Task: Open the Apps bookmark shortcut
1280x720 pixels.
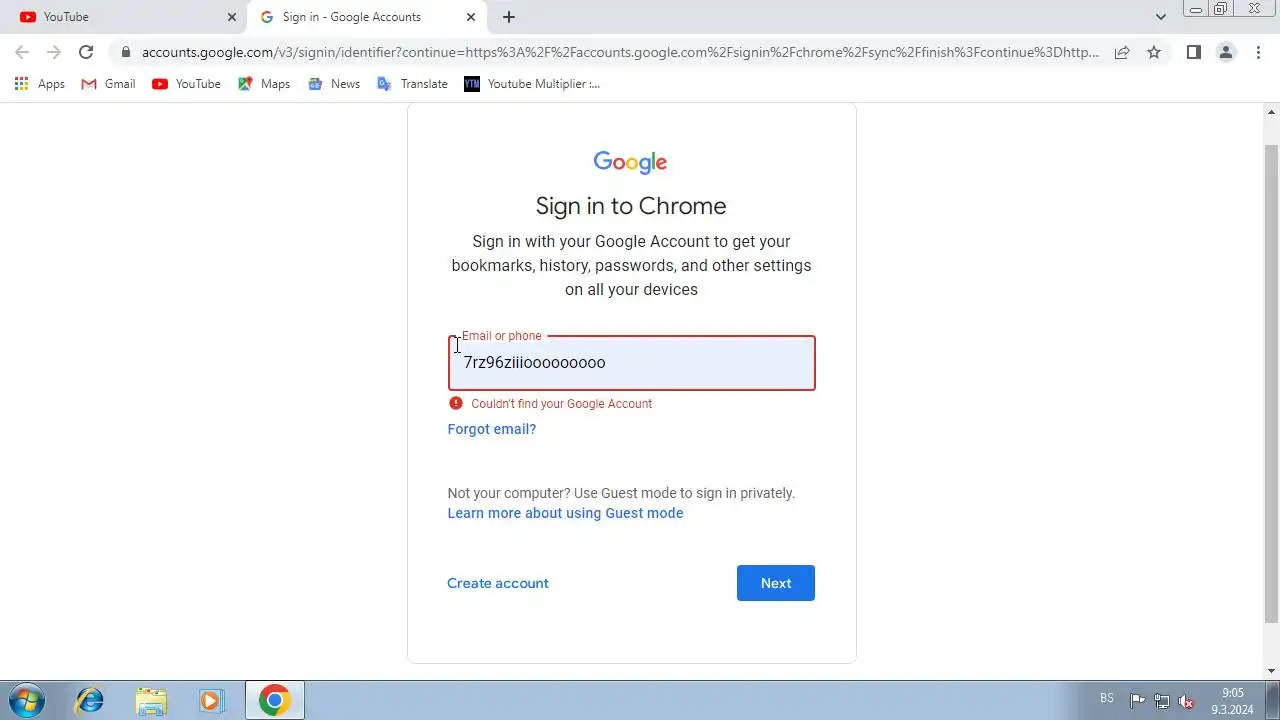Action: click(x=40, y=84)
